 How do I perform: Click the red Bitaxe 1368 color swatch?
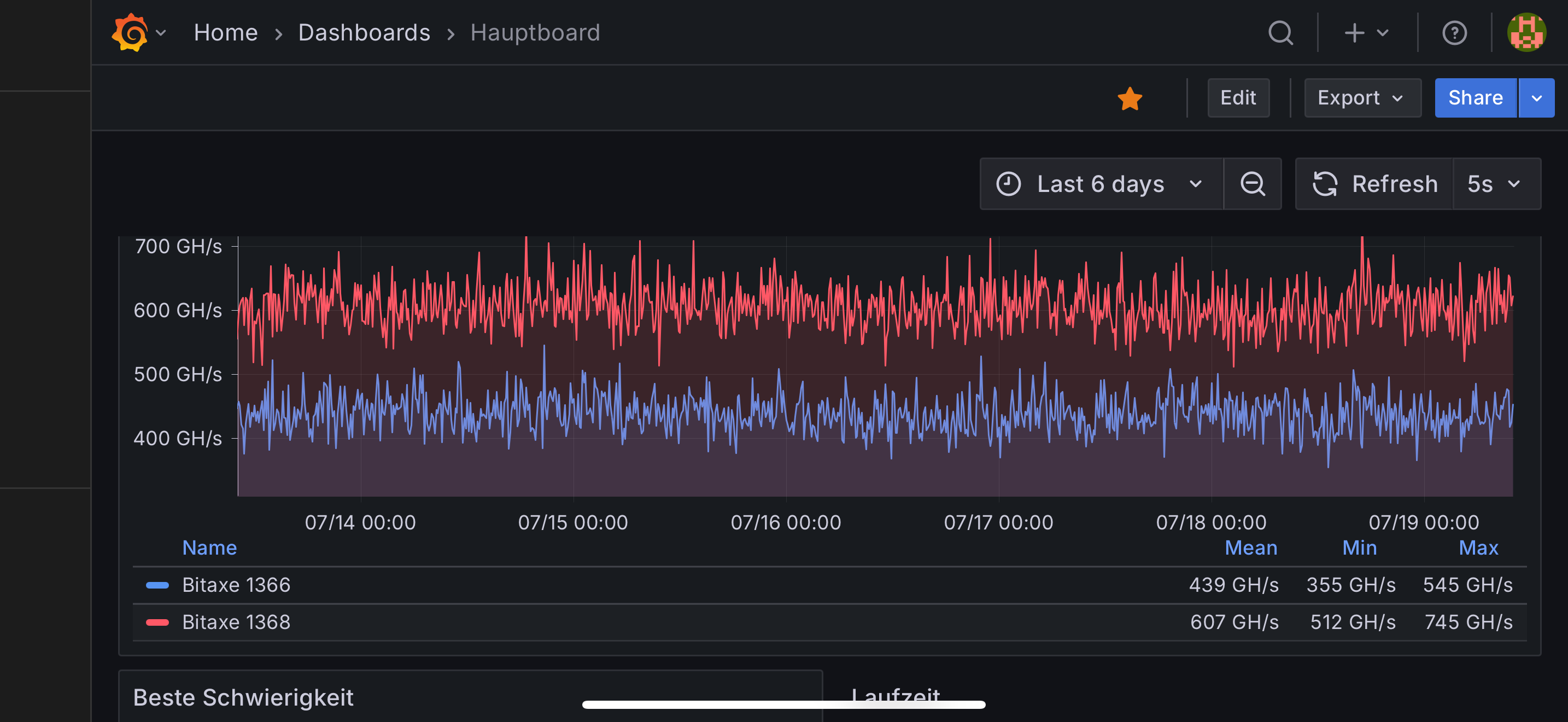point(157,622)
